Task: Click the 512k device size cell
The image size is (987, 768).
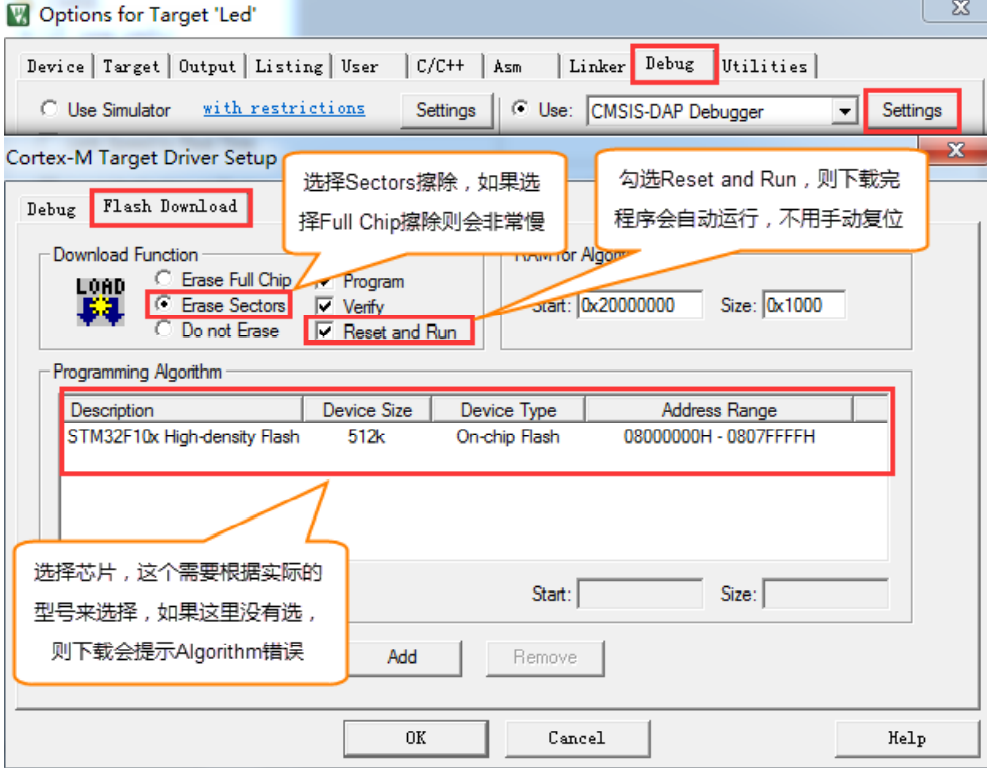Action: coord(366,436)
